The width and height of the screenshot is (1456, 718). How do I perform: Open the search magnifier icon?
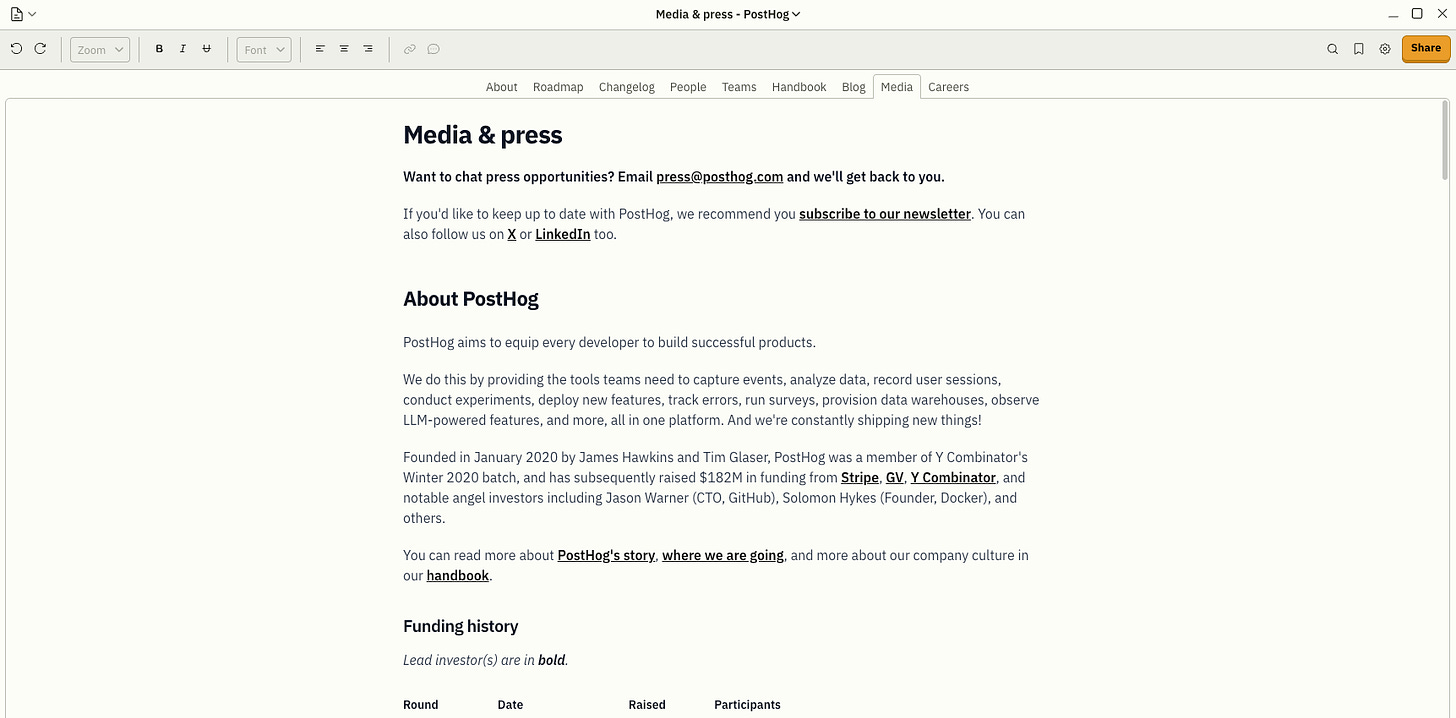pyautogui.click(x=1332, y=49)
